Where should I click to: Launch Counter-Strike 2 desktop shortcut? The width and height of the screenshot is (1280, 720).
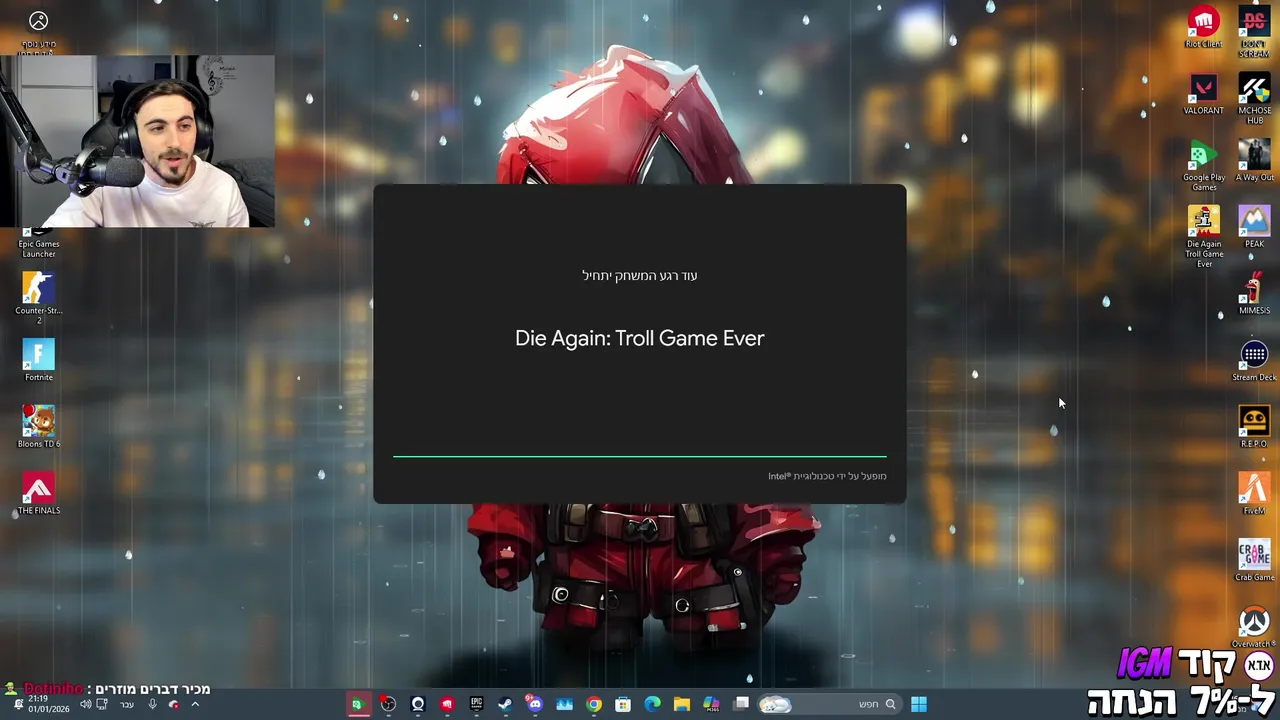(39, 297)
